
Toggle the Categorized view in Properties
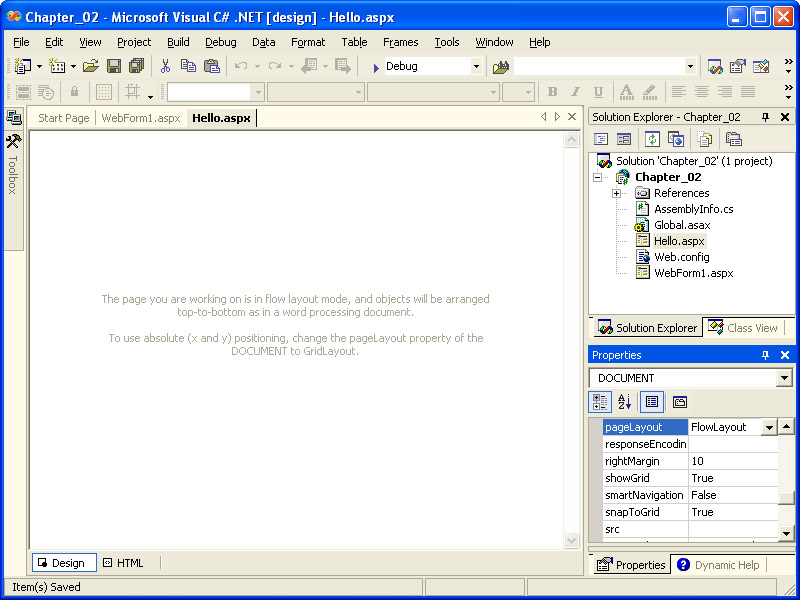(x=600, y=402)
